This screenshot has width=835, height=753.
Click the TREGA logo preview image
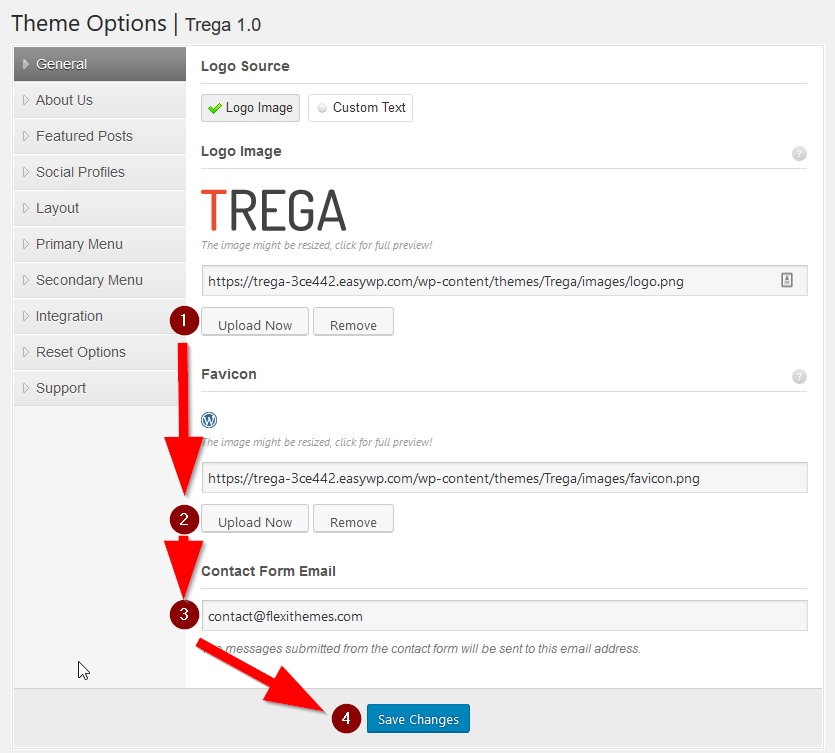click(274, 210)
